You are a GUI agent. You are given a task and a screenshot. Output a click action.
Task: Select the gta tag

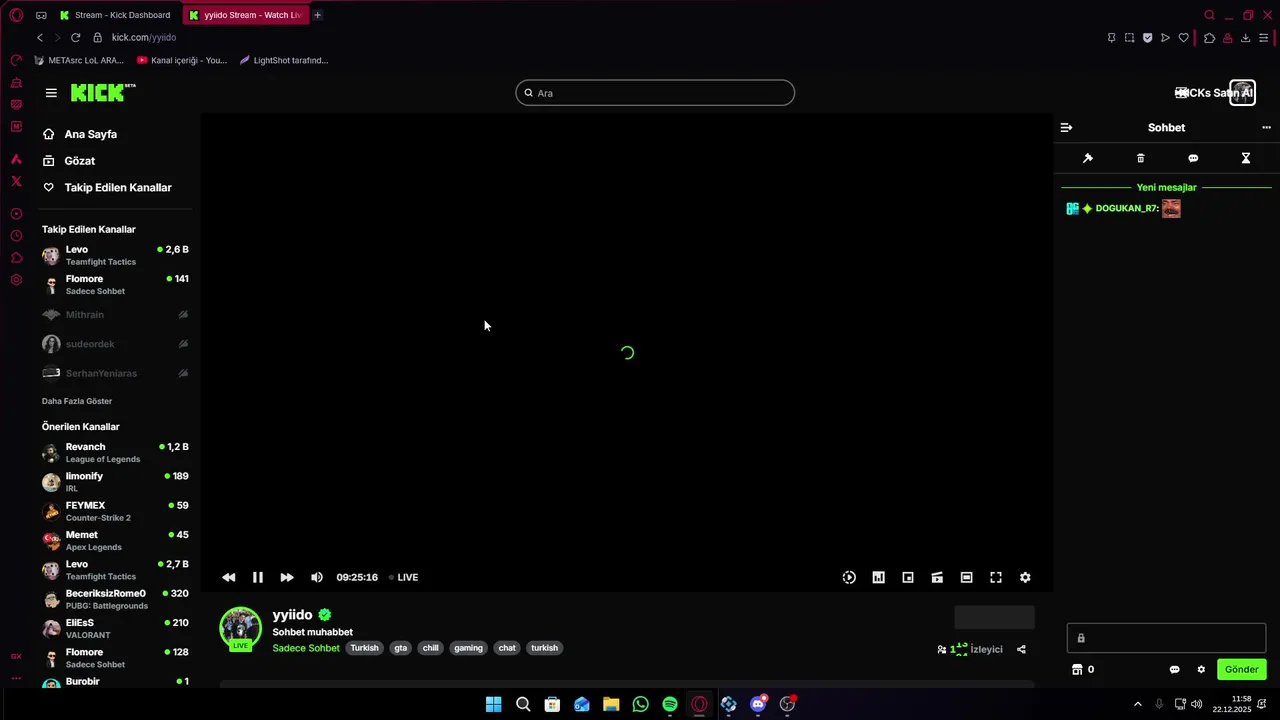click(x=400, y=648)
